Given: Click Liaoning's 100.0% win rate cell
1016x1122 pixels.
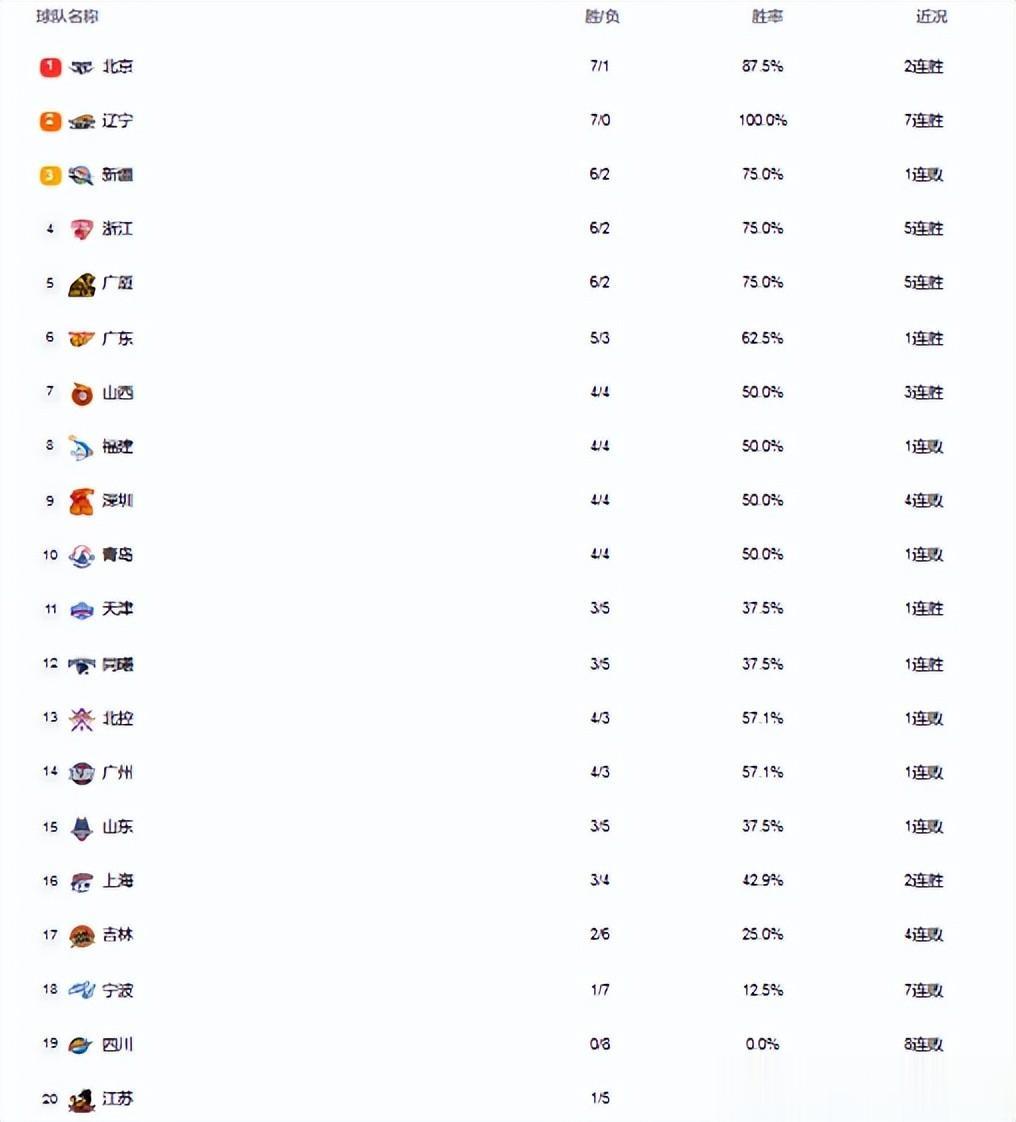Looking at the screenshot, I should 763,120.
